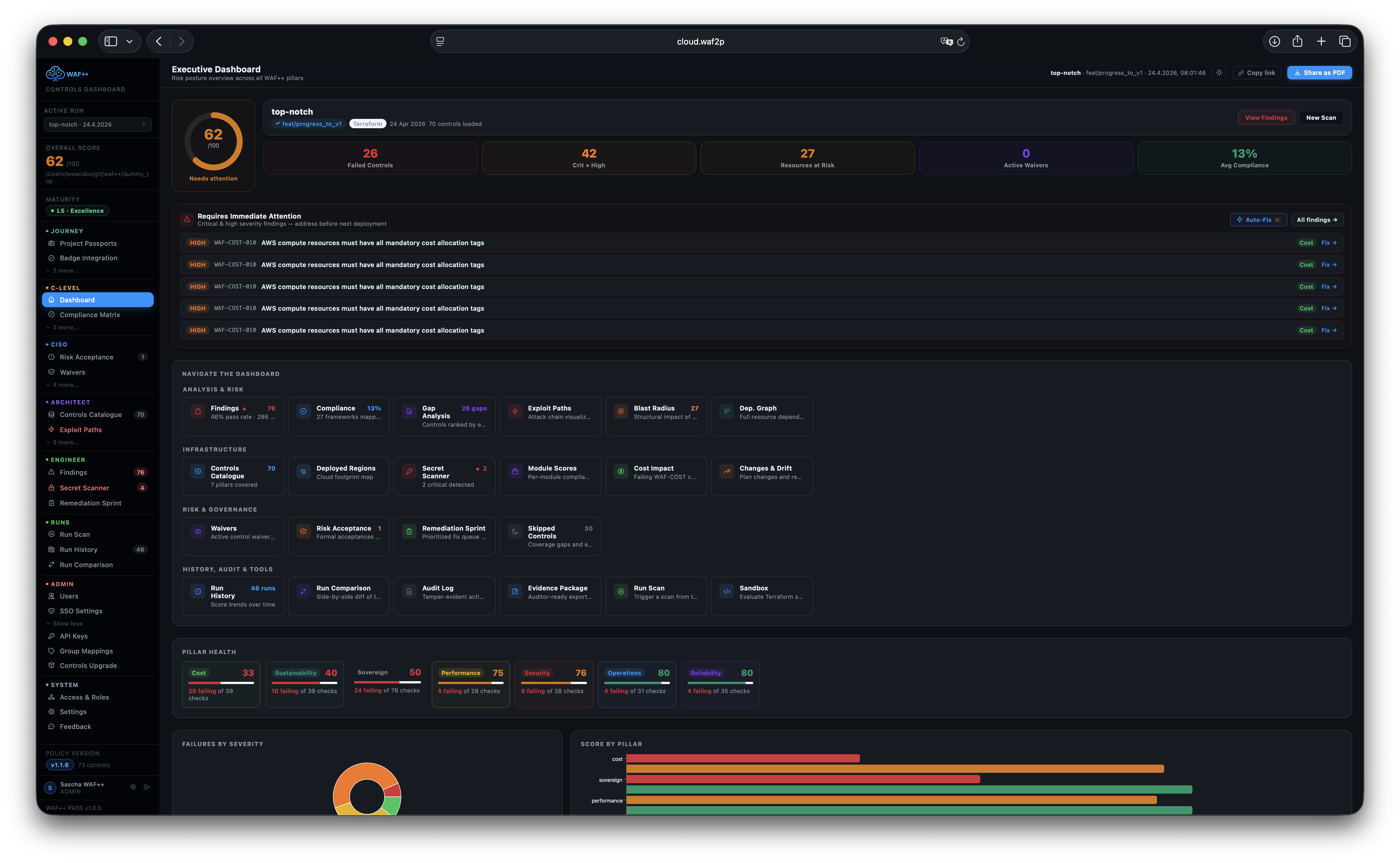Open user settings gear beside Sascha WAF++
The image size is (1400, 863).
pyautogui.click(x=133, y=787)
